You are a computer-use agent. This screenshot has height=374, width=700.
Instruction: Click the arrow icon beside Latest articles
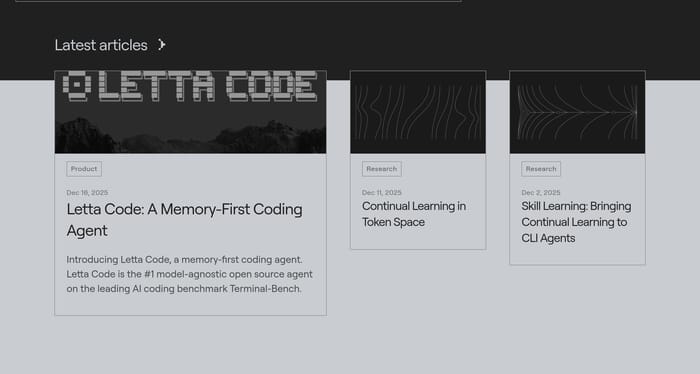coord(162,45)
